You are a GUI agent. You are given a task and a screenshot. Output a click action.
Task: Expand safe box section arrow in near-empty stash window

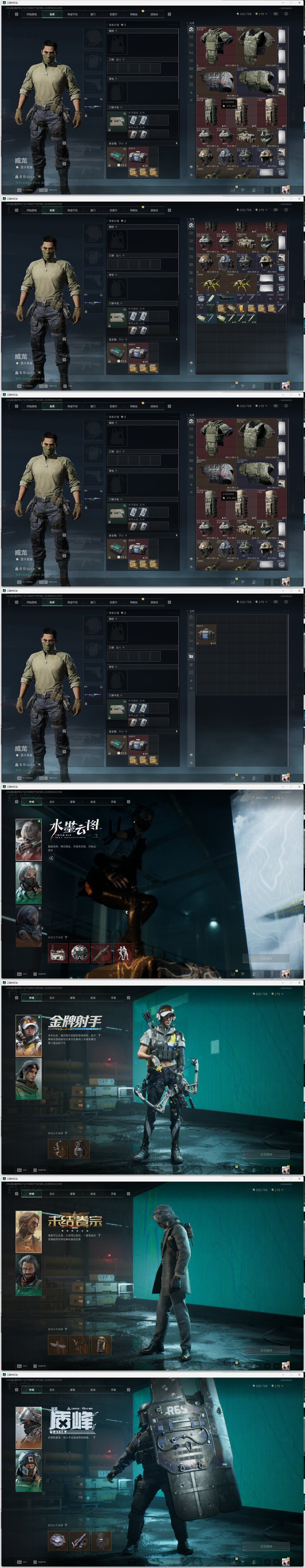point(177,732)
